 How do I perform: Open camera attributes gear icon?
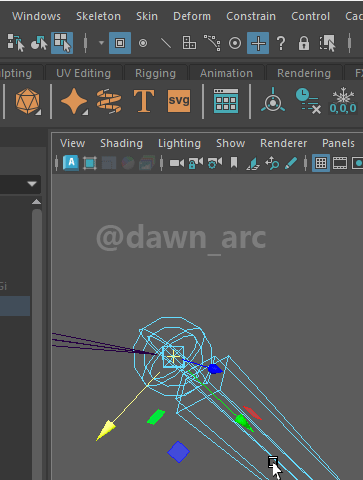tap(215, 163)
